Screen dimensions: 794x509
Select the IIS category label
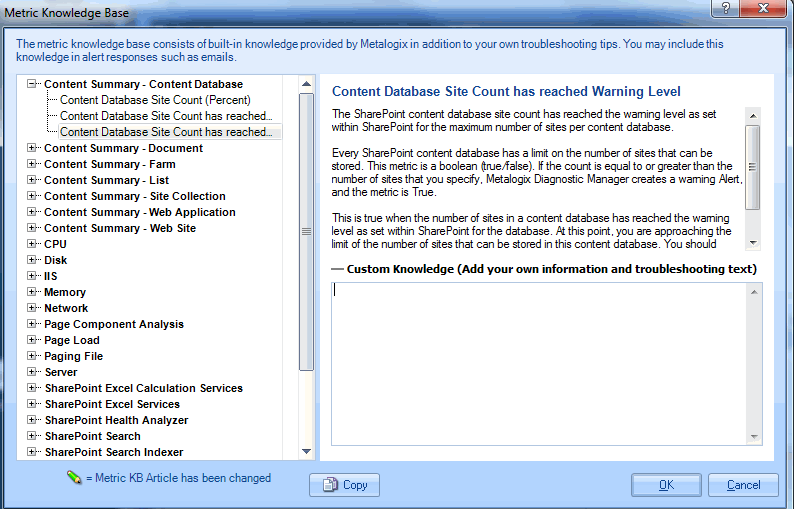pyautogui.click(x=51, y=276)
